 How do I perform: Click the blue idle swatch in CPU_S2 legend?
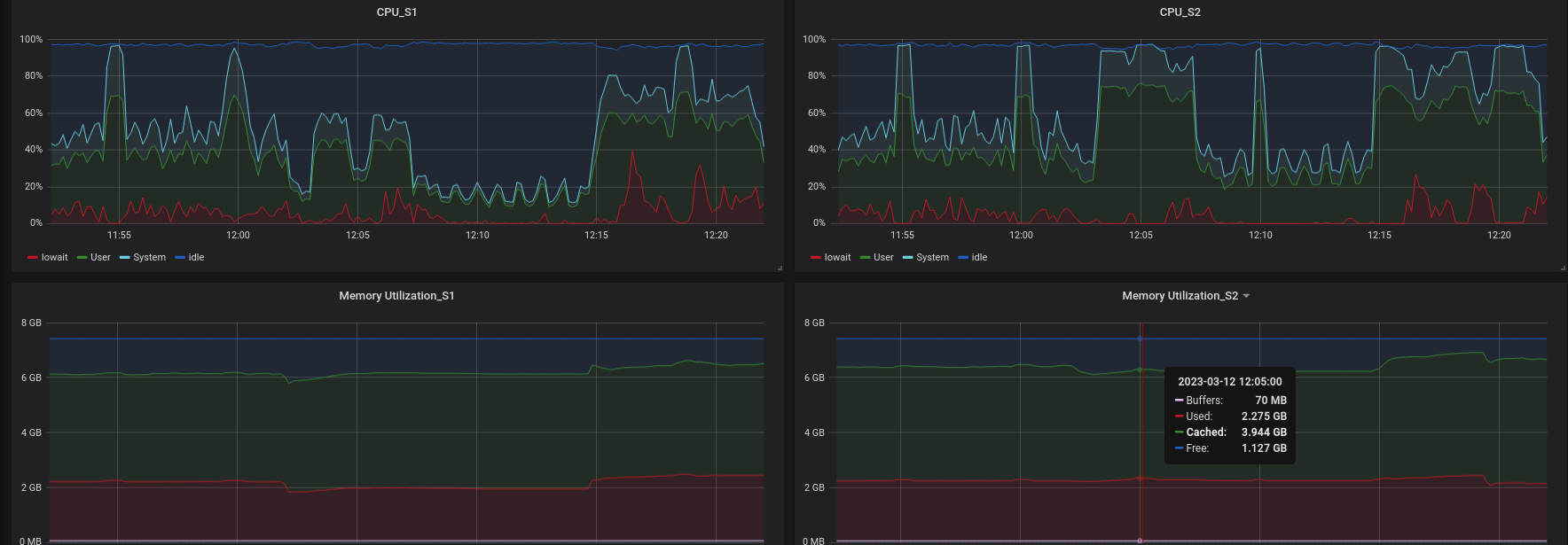[x=963, y=258]
